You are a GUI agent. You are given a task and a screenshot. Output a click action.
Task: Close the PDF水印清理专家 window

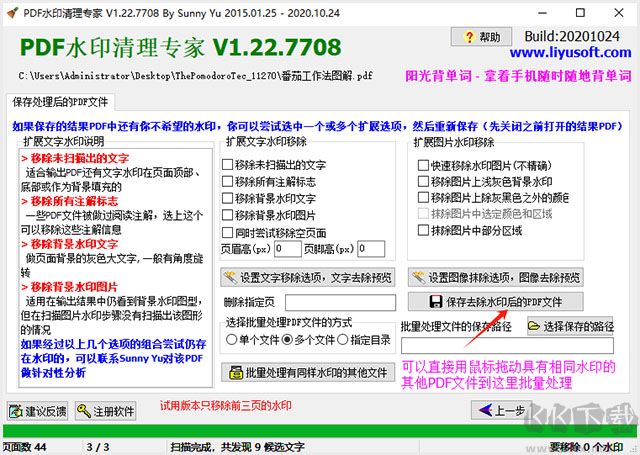click(x=619, y=13)
